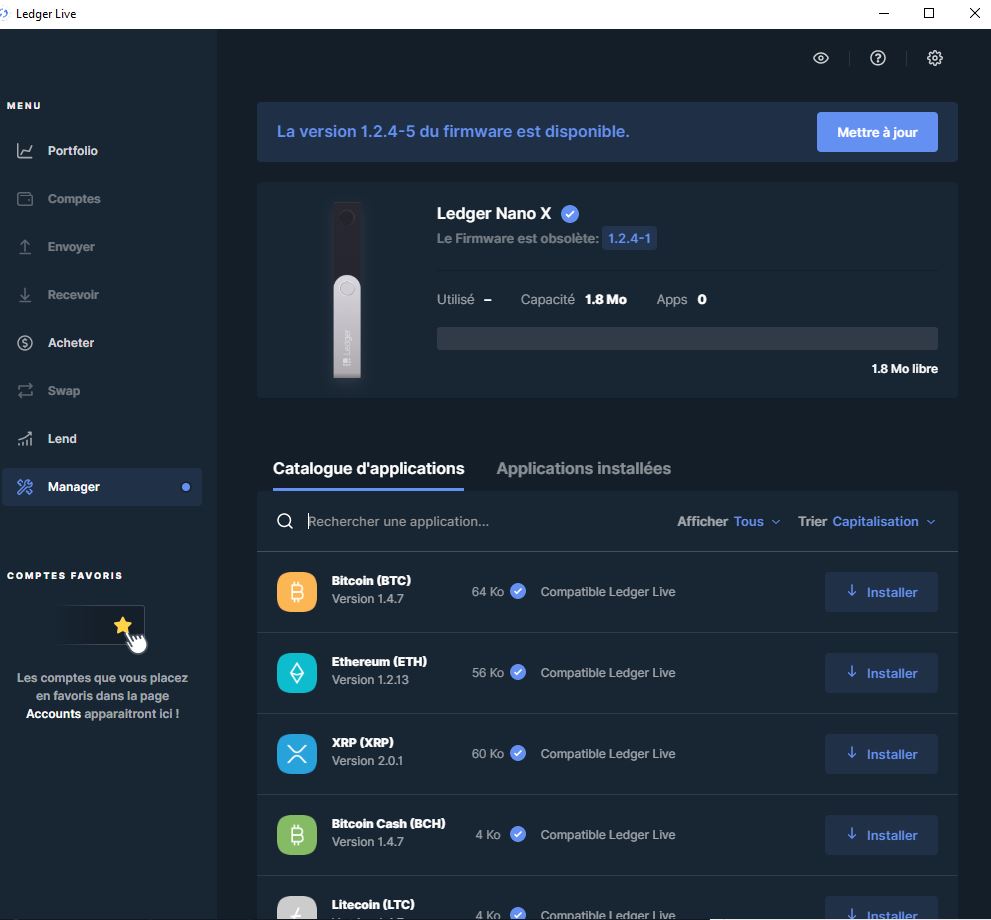
Task: Click the Manager notification dot
Action: [x=186, y=487]
